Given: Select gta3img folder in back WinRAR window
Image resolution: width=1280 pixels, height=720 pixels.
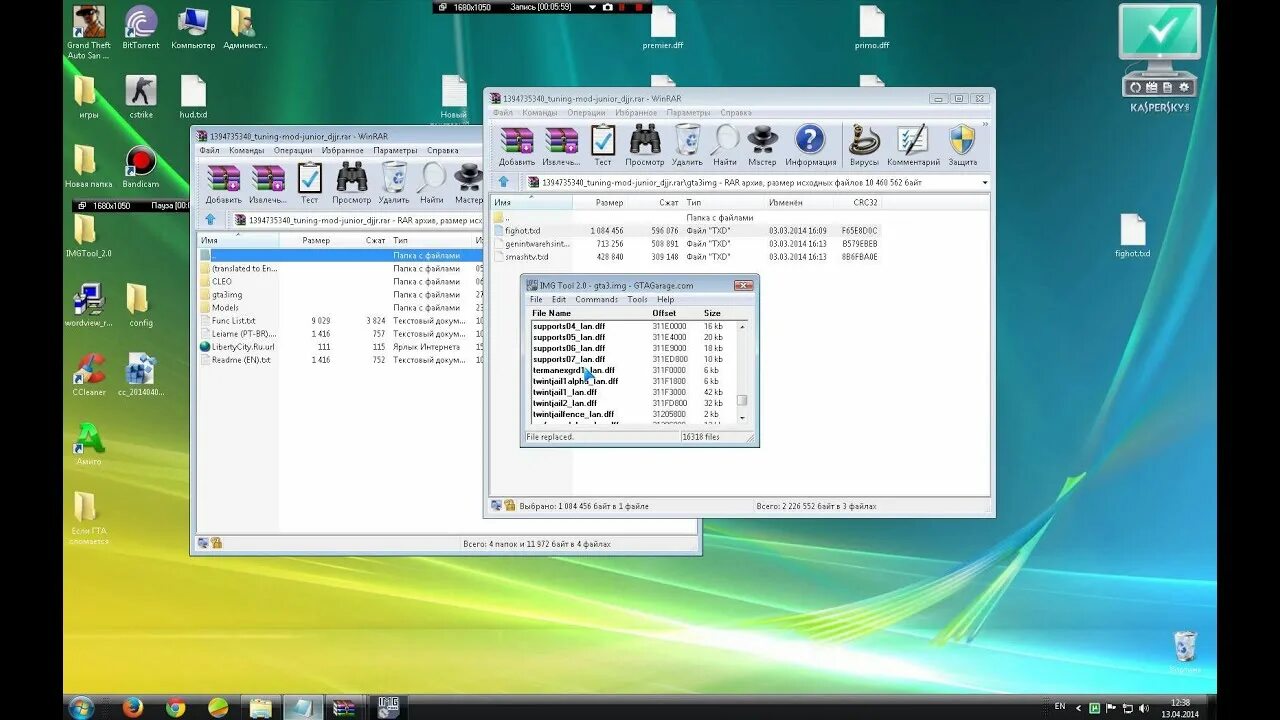Looking at the screenshot, I should (x=226, y=294).
